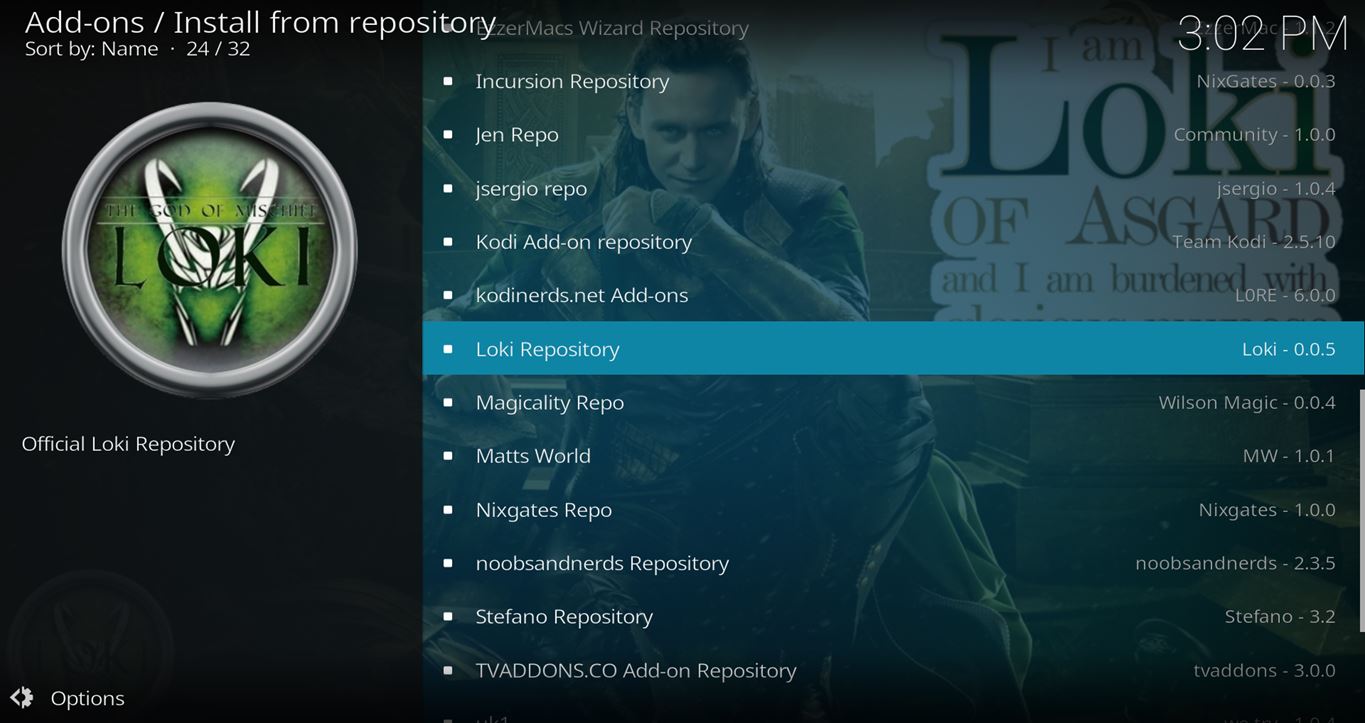
Task: Select the highlighted Loki Repository
Action: coord(547,349)
